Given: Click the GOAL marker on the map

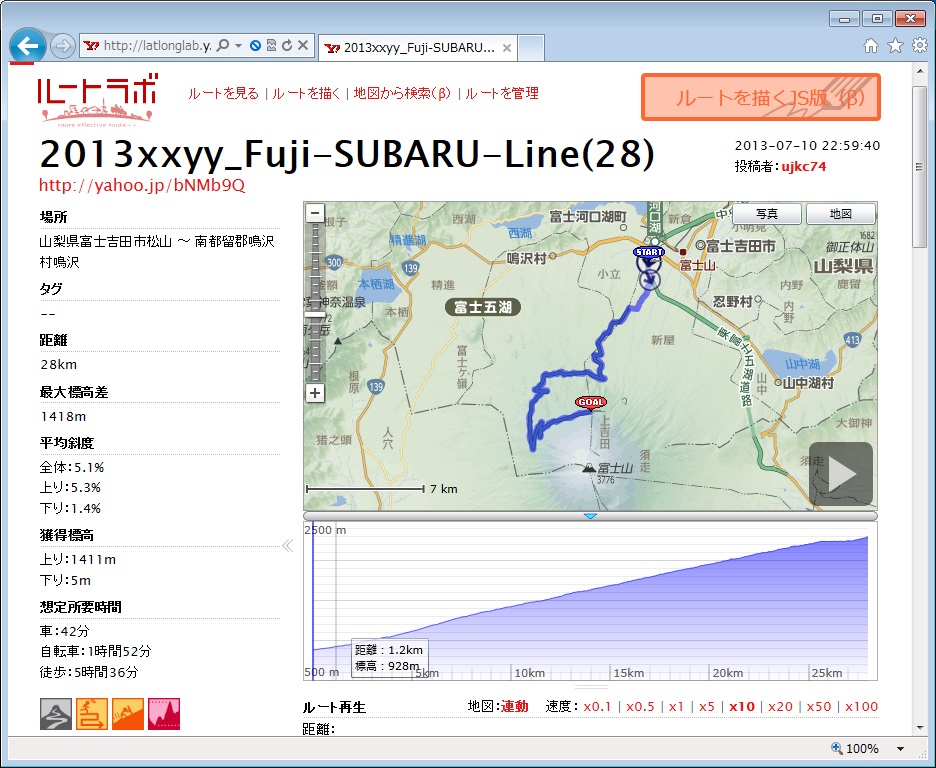Looking at the screenshot, I should coord(591,403).
